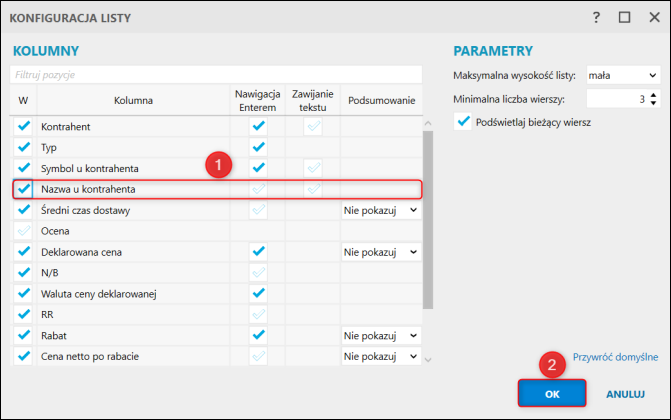The height and width of the screenshot is (420, 671).
Task: Click the ANULUJ button
Action: 625,394
